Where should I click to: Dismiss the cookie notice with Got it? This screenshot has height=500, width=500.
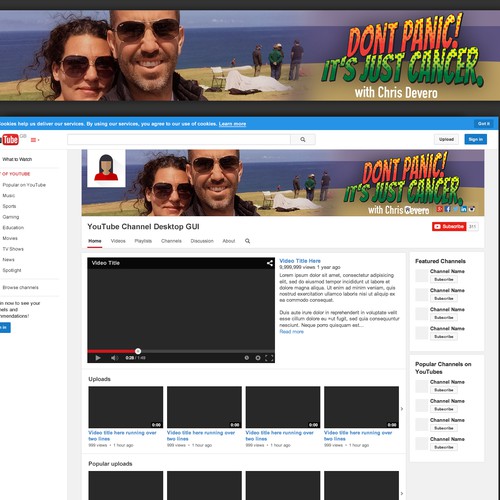484,124
